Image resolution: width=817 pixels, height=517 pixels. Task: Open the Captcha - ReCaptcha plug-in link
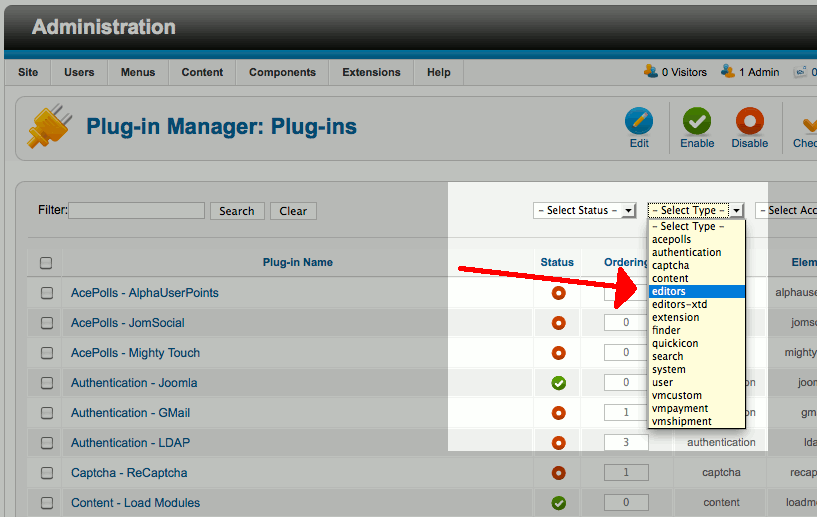click(129, 473)
